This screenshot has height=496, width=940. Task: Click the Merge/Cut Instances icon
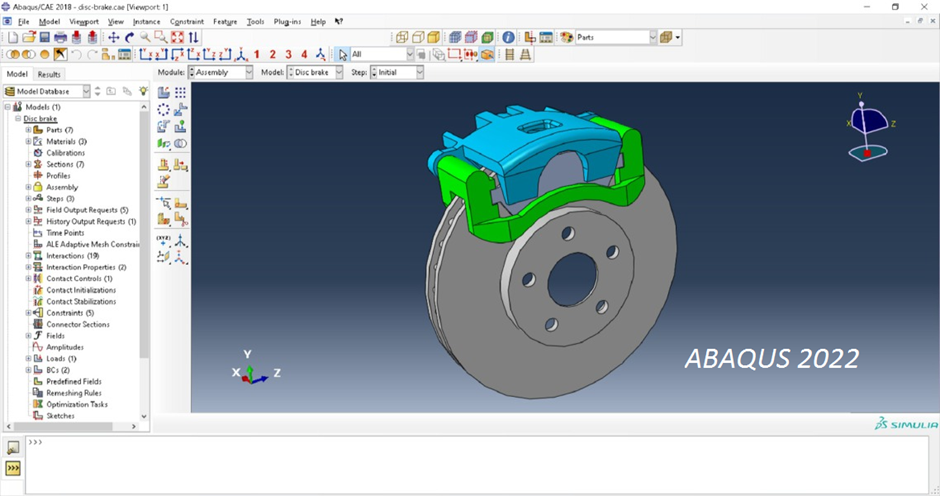[180, 144]
